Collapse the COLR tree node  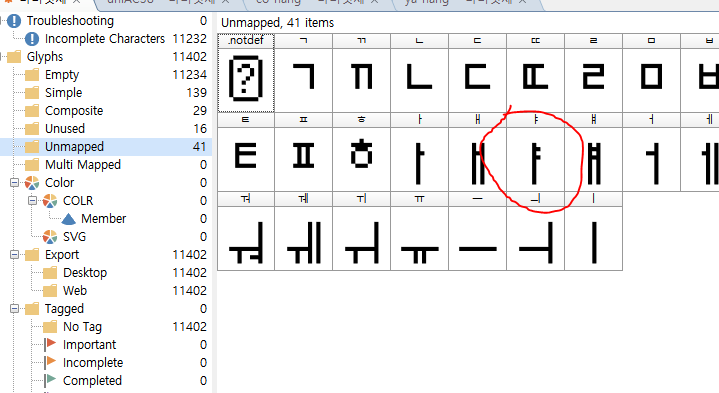[33, 200]
